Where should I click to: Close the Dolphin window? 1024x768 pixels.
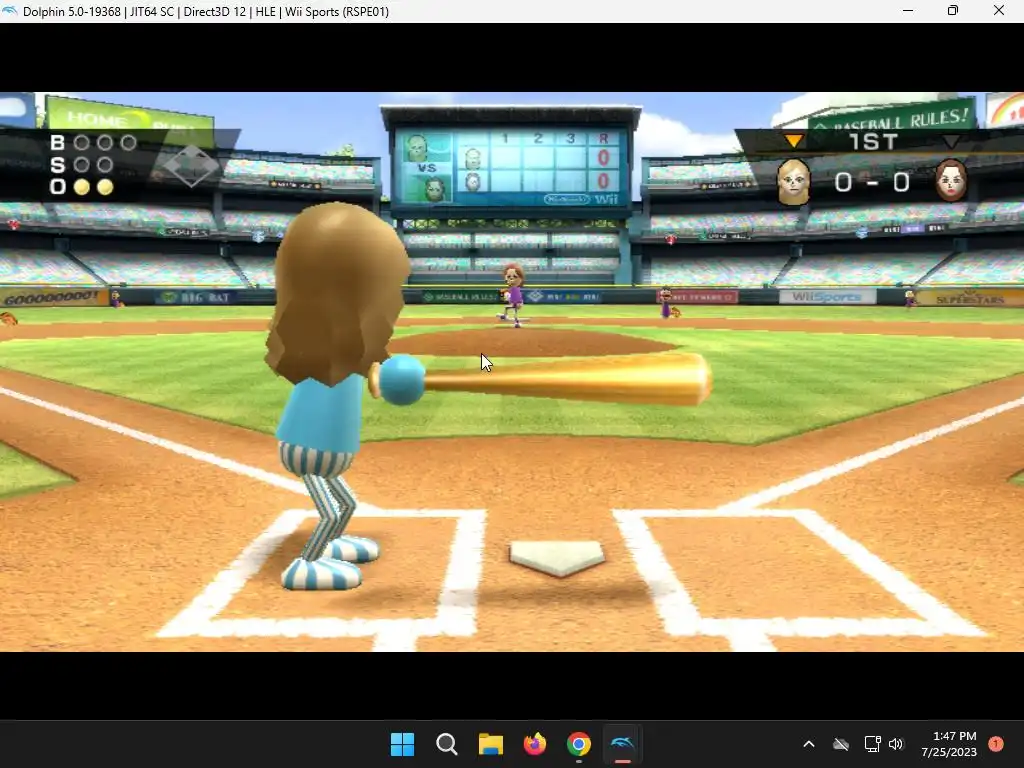[999, 11]
